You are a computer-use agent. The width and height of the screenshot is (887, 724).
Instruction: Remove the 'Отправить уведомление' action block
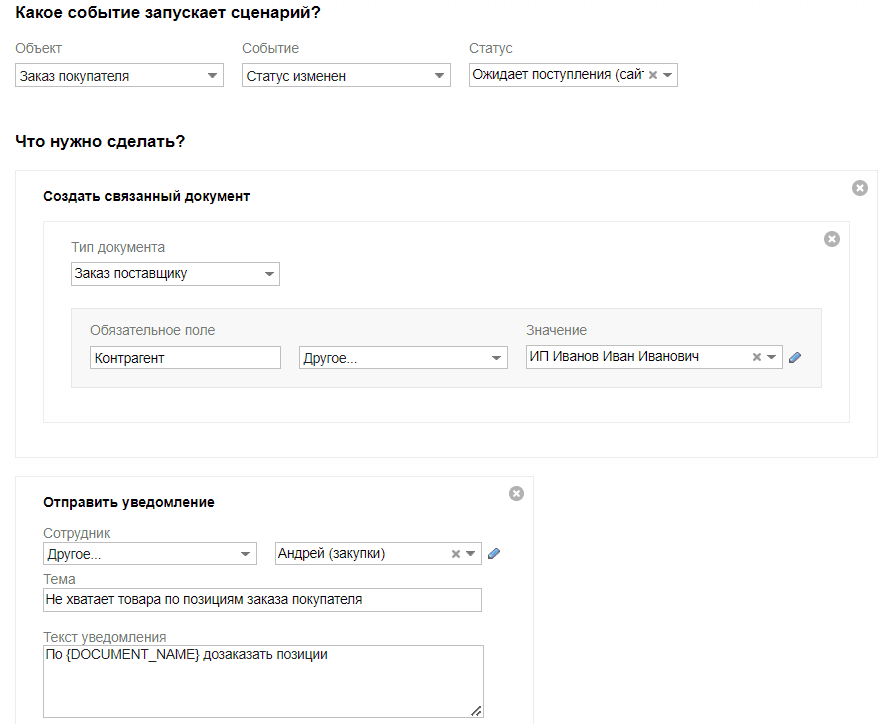point(516,493)
